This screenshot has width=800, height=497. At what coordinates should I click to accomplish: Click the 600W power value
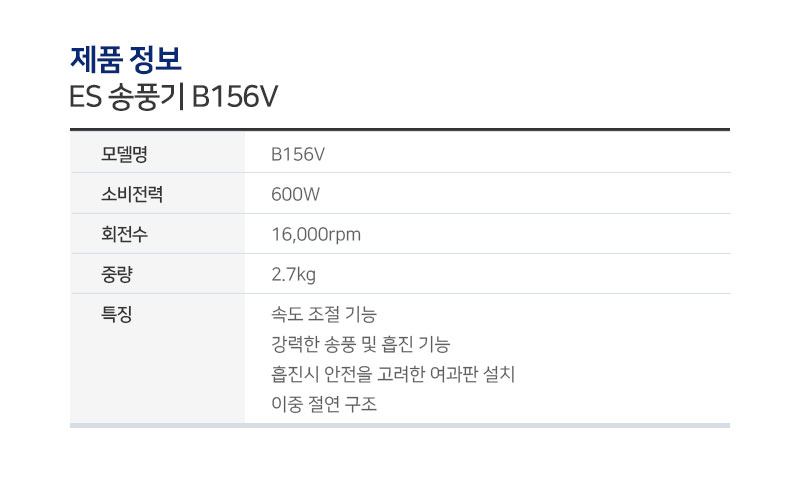coord(295,194)
